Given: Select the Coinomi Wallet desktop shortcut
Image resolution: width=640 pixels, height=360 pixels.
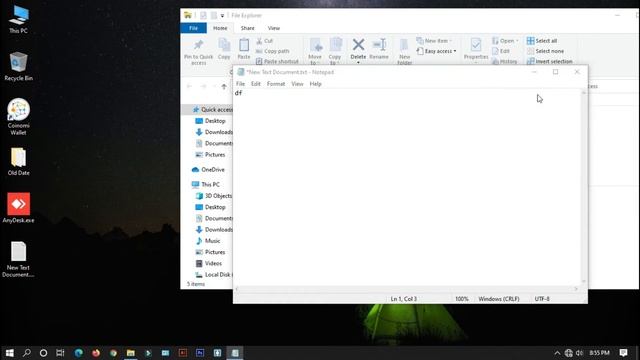Looking at the screenshot, I should [x=18, y=117].
